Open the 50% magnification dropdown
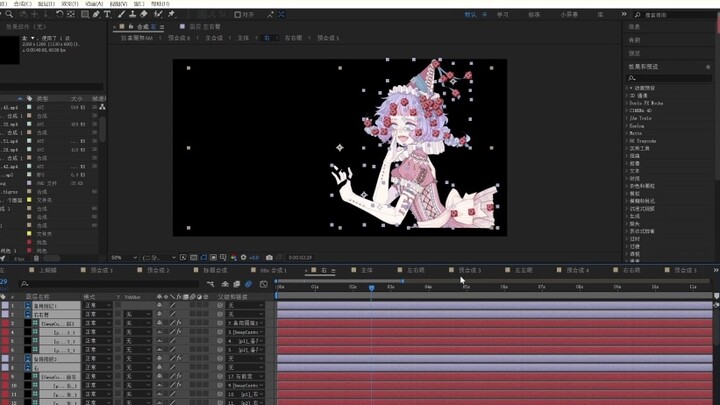 (x=124, y=258)
